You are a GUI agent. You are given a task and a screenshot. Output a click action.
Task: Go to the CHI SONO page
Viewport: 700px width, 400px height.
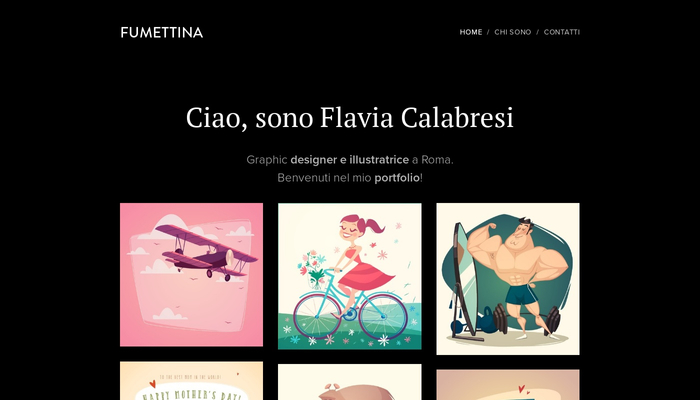[513, 32]
